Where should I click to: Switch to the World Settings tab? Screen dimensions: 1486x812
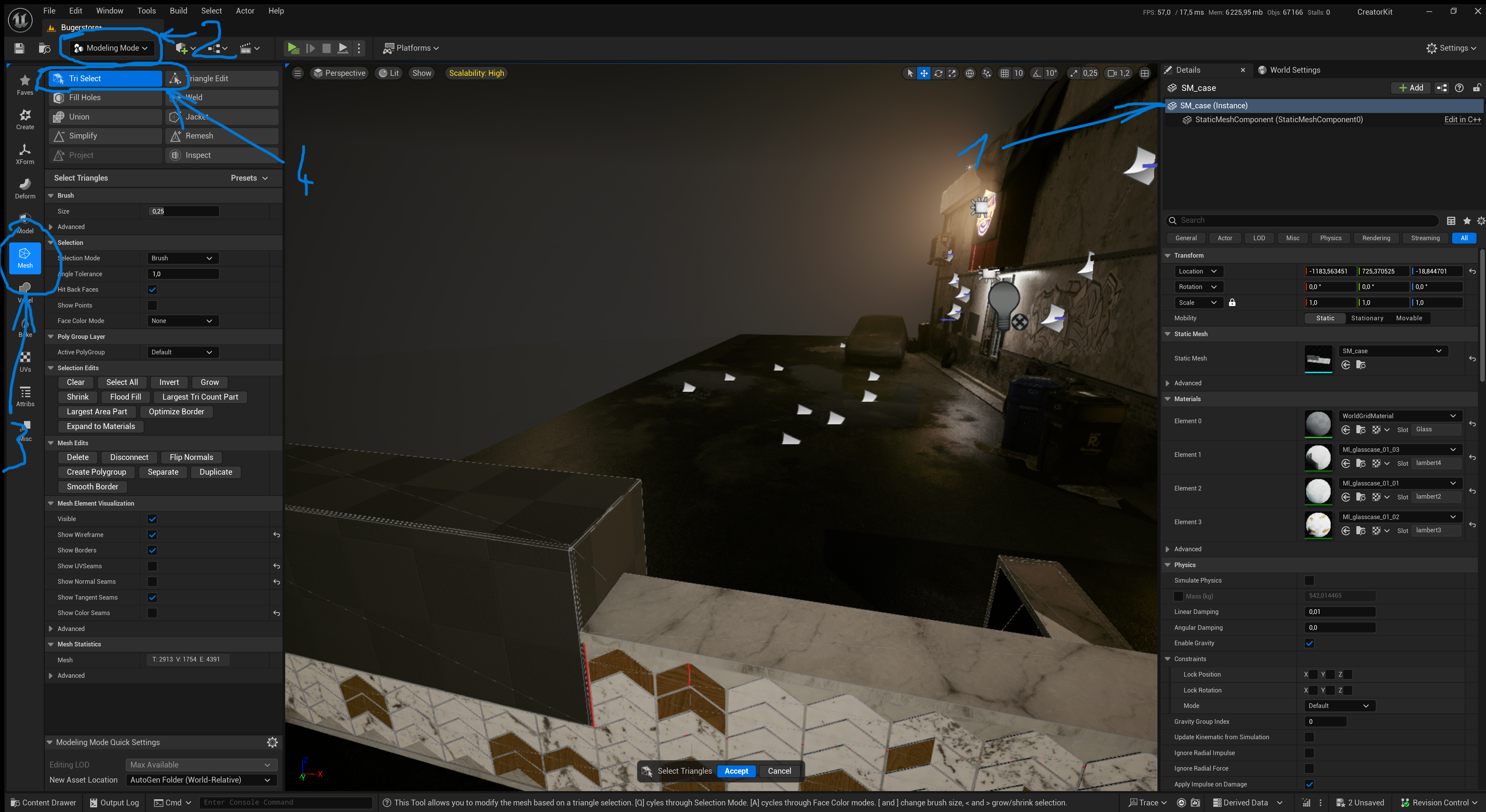tap(1295, 70)
